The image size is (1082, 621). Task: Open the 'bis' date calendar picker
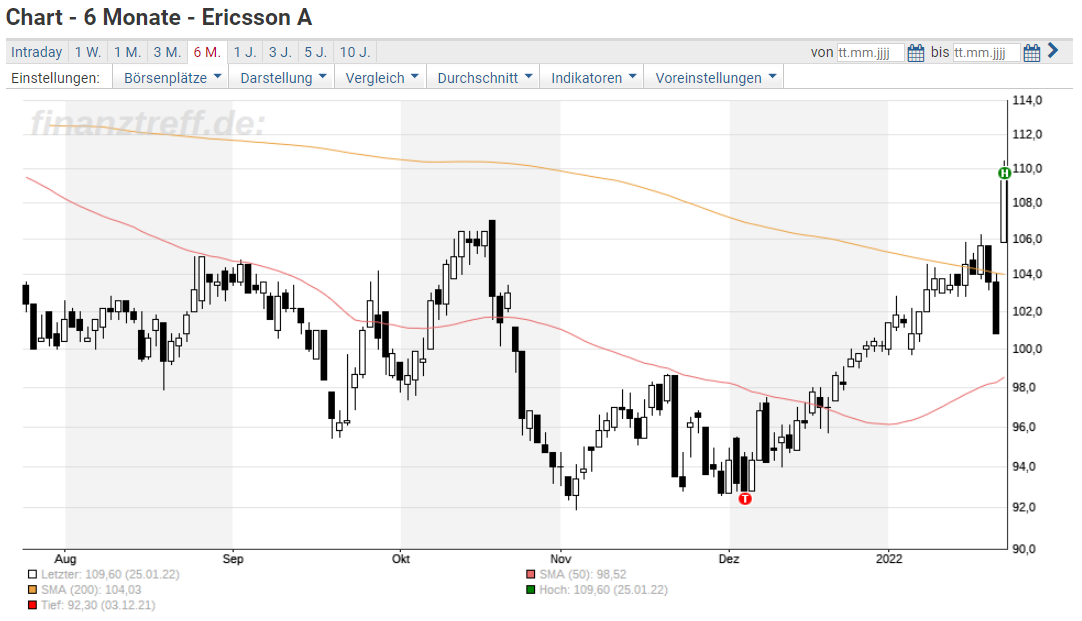(1032, 52)
